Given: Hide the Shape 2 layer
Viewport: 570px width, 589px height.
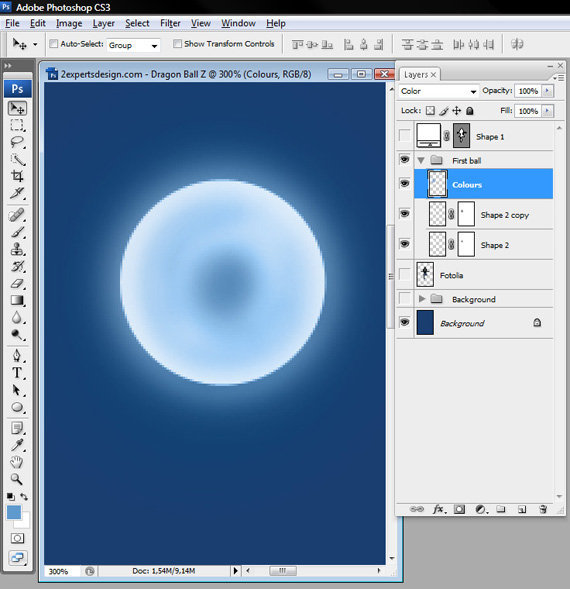Looking at the screenshot, I should (404, 244).
